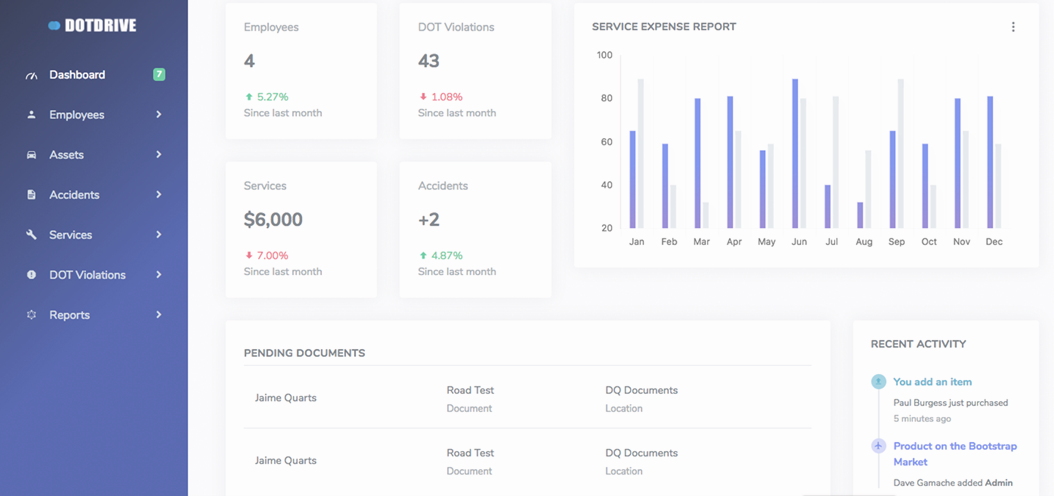Select the first Jaime Quarts pending row name
This screenshot has height=496, width=1054.
pos(286,398)
